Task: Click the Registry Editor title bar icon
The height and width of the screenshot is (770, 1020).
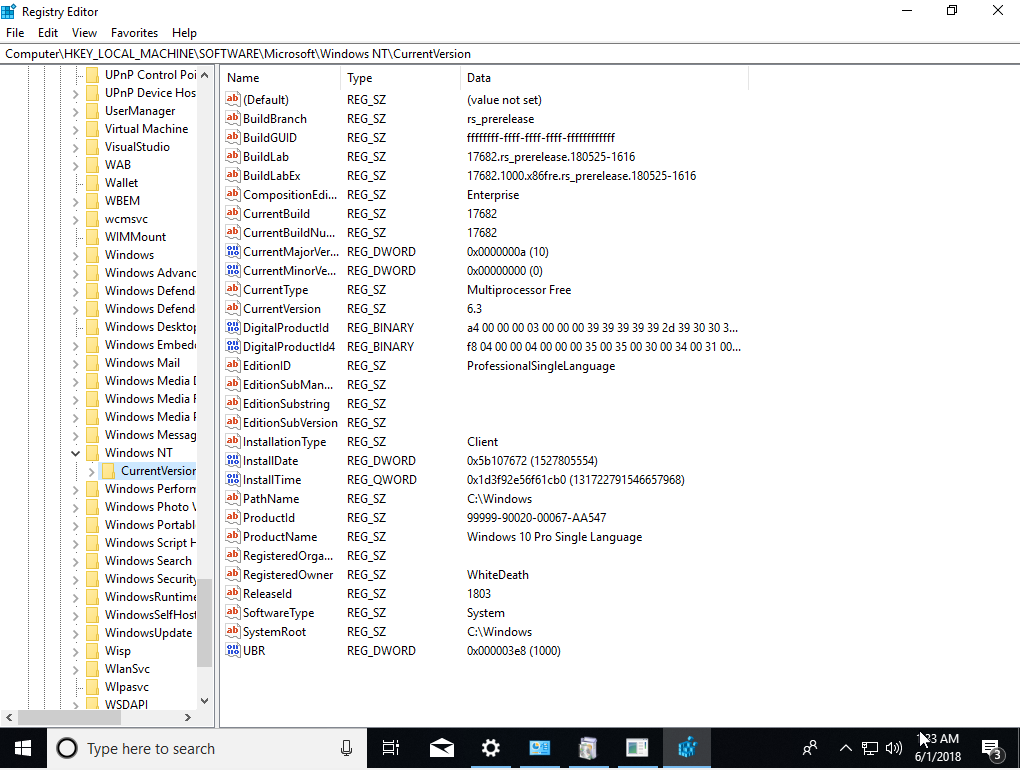Action: (9, 11)
